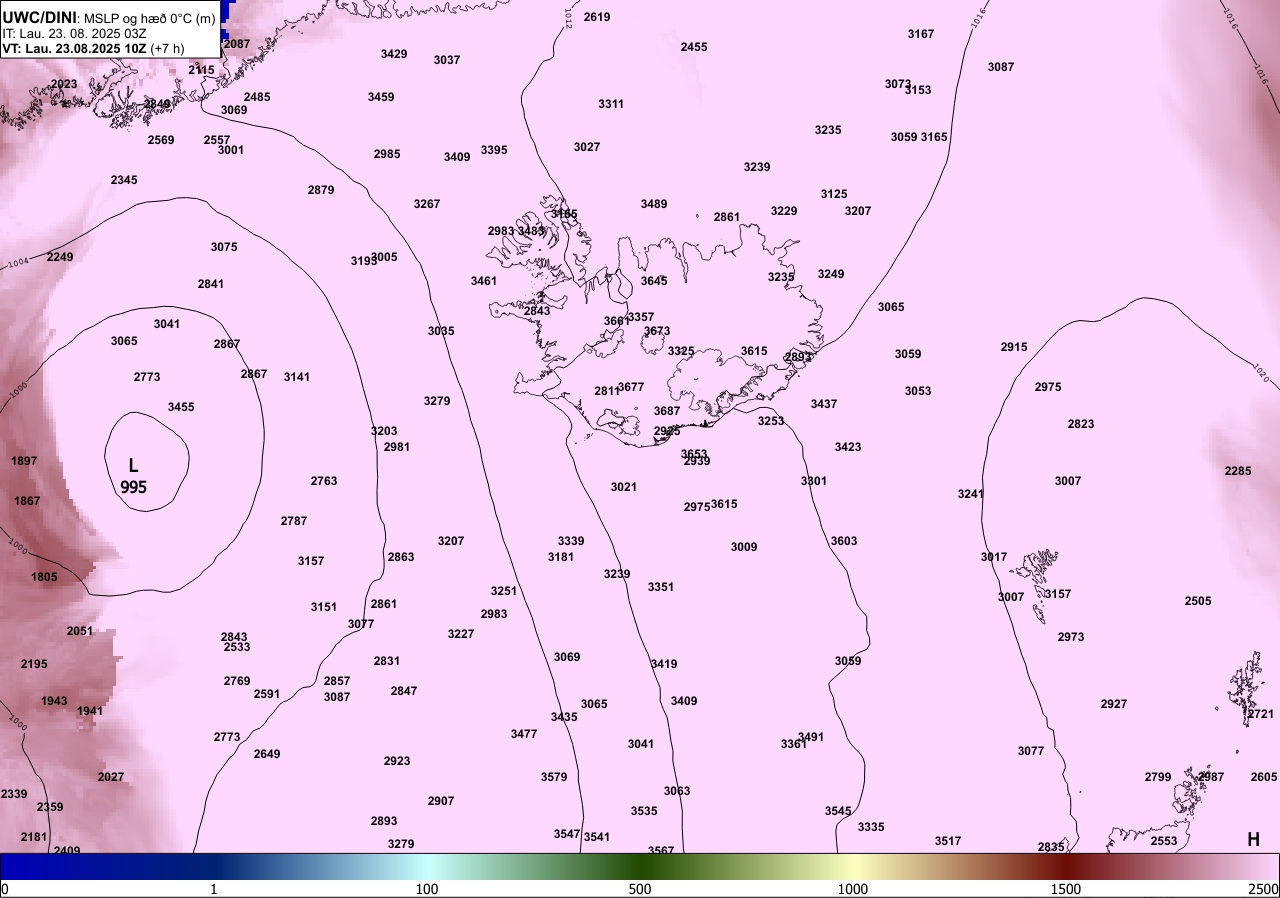The width and height of the screenshot is (1280, 898).
Task: Click the height value 3087
Action: click(x=1001, y=67)
